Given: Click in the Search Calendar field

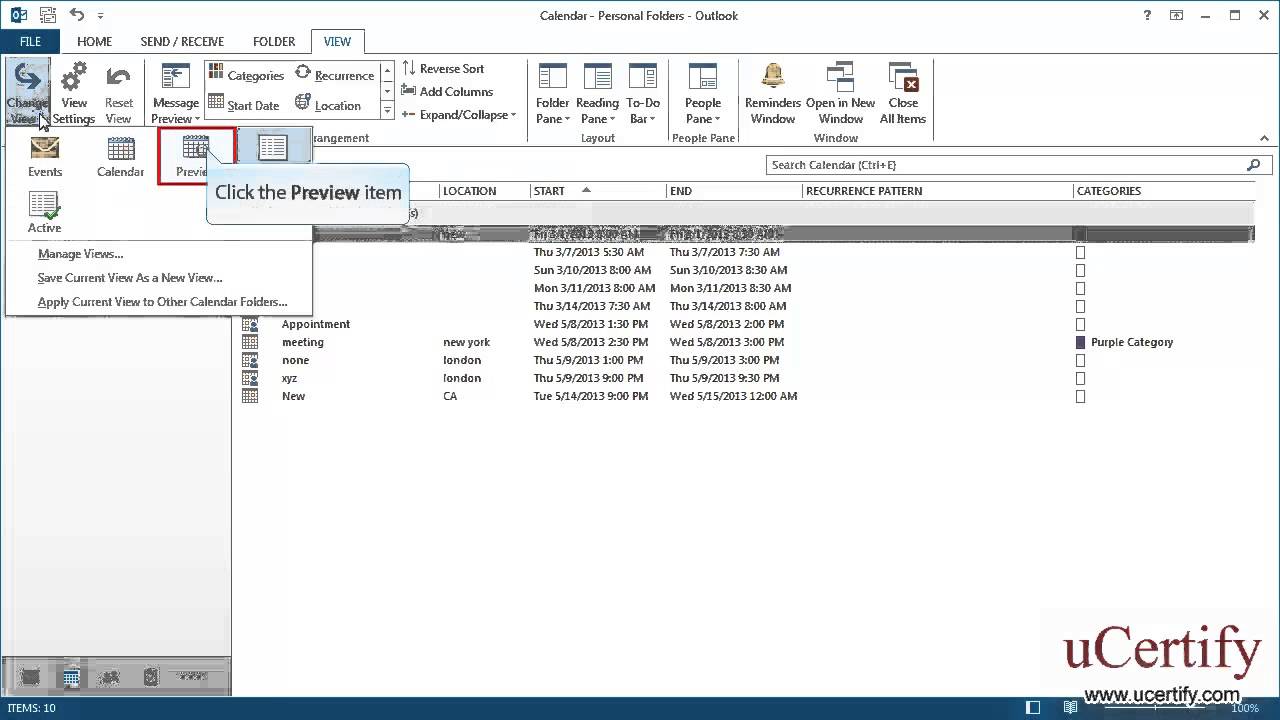Looking at the screenshot, I should coord(1005,165).
